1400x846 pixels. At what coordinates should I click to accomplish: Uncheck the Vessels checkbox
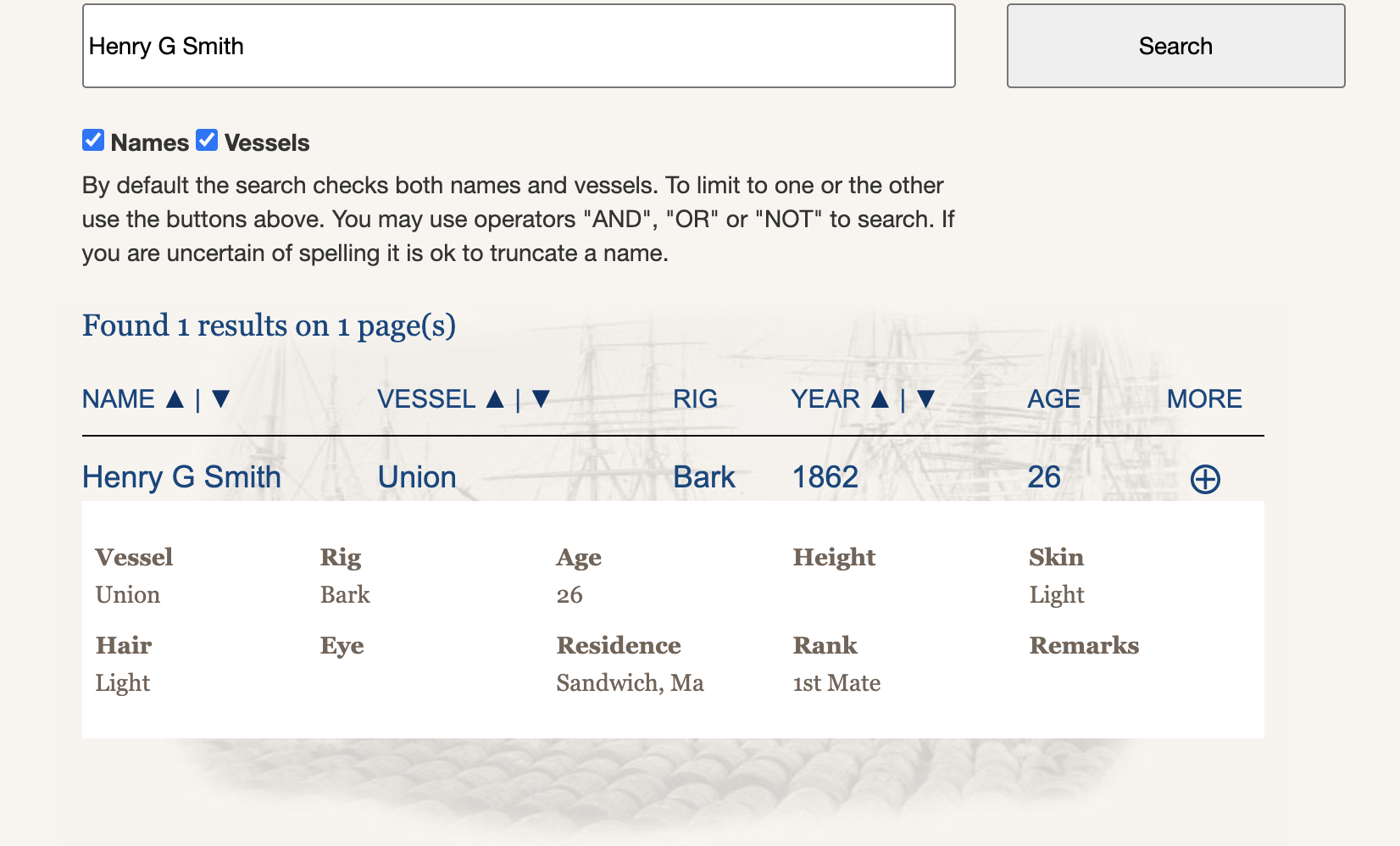(207, 140)
